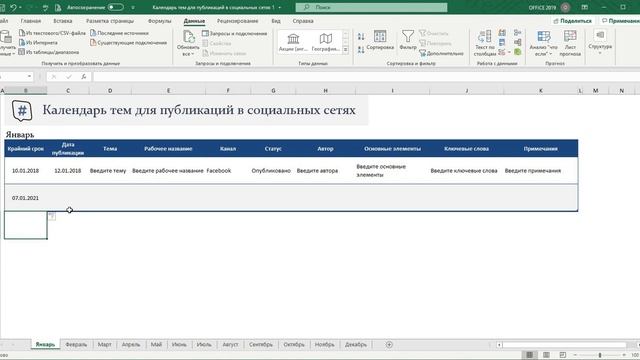This screenshot has width=640, height=360.
Task: Click the green Data Model icon
Action: tap(518, 52)
